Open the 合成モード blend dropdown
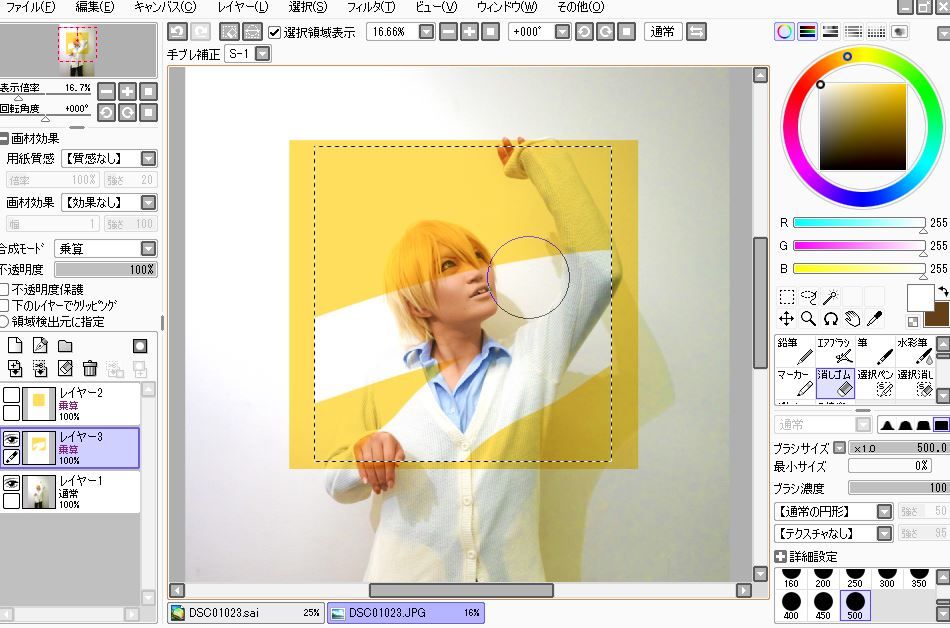950x628 pixels. click(x=148, y=248)
